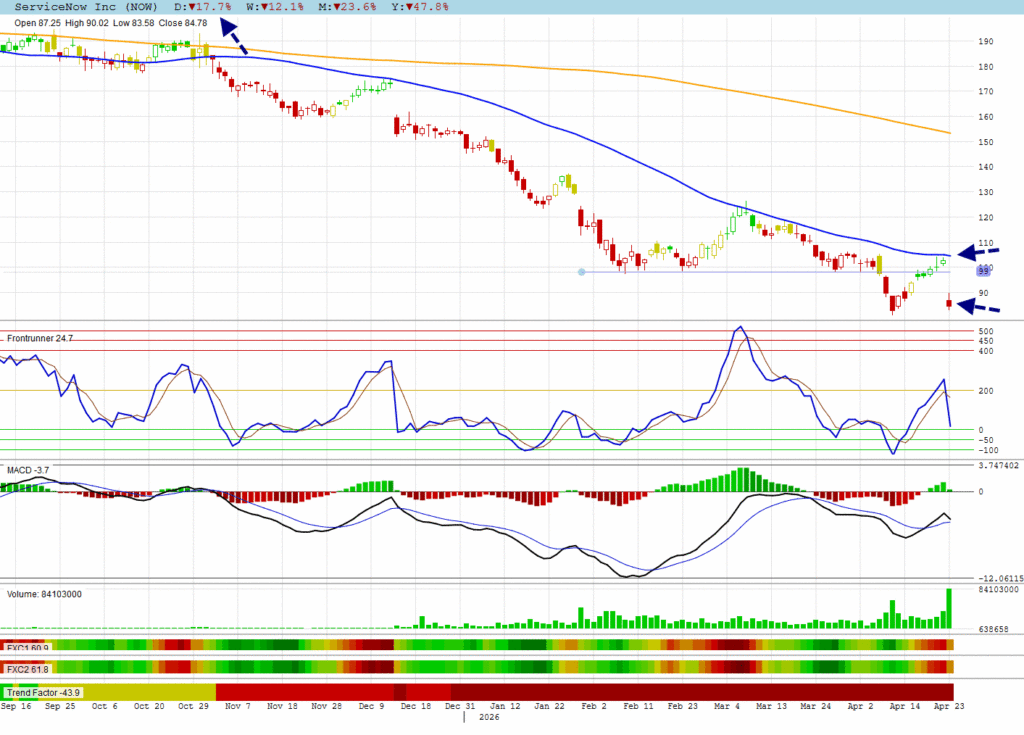Screen dimensions: 1024x735
Task: Click the Volume: 84103000 label
Action: [45, 594]
